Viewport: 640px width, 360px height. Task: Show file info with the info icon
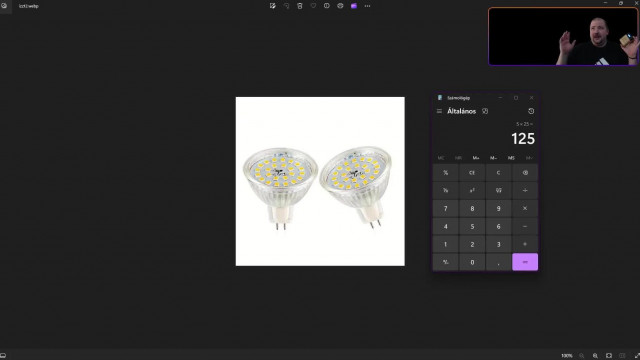tap(327, 6)
